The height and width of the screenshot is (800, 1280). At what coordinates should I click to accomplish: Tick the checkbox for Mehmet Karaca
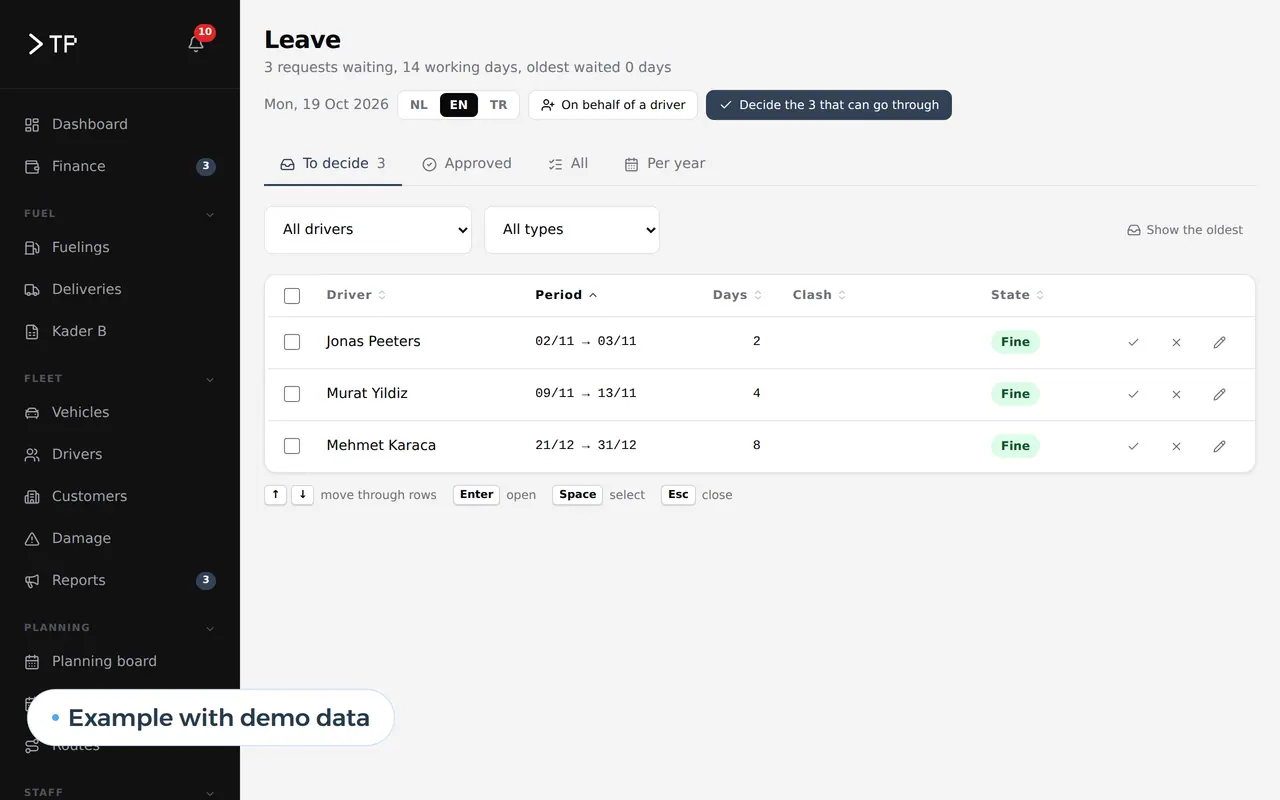(292, 446)
